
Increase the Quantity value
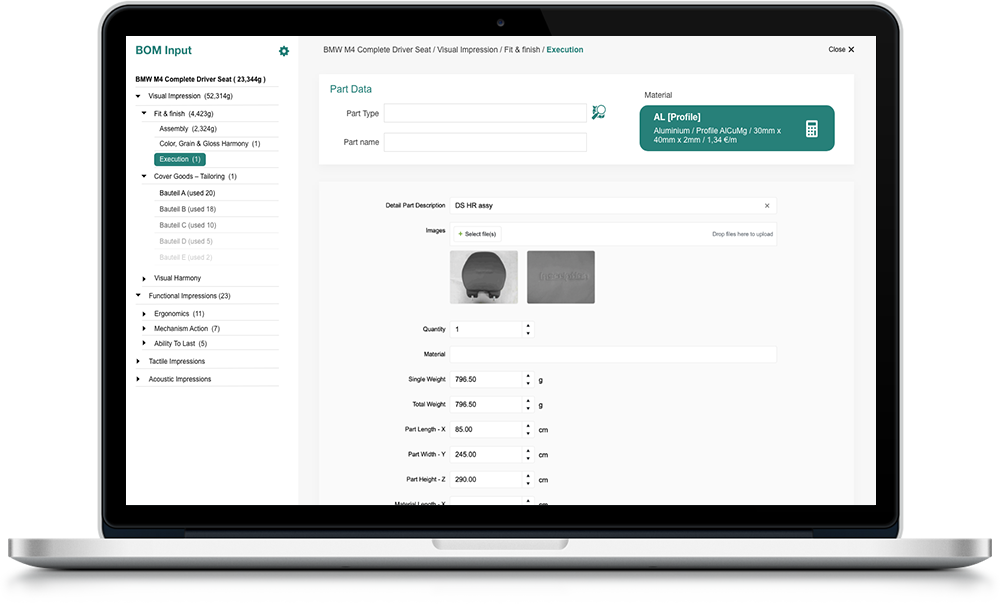pyautogui.click(x=528, y=326)
